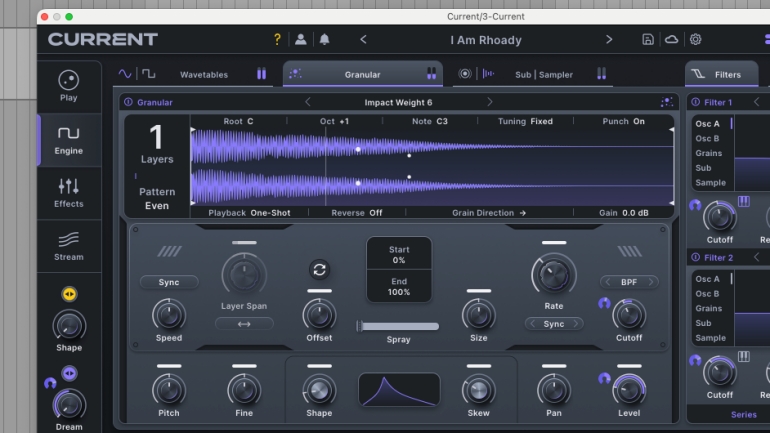Open the Engine page in sidebar
The height and width of the screenshot is (433, 770).
(69, 140)
